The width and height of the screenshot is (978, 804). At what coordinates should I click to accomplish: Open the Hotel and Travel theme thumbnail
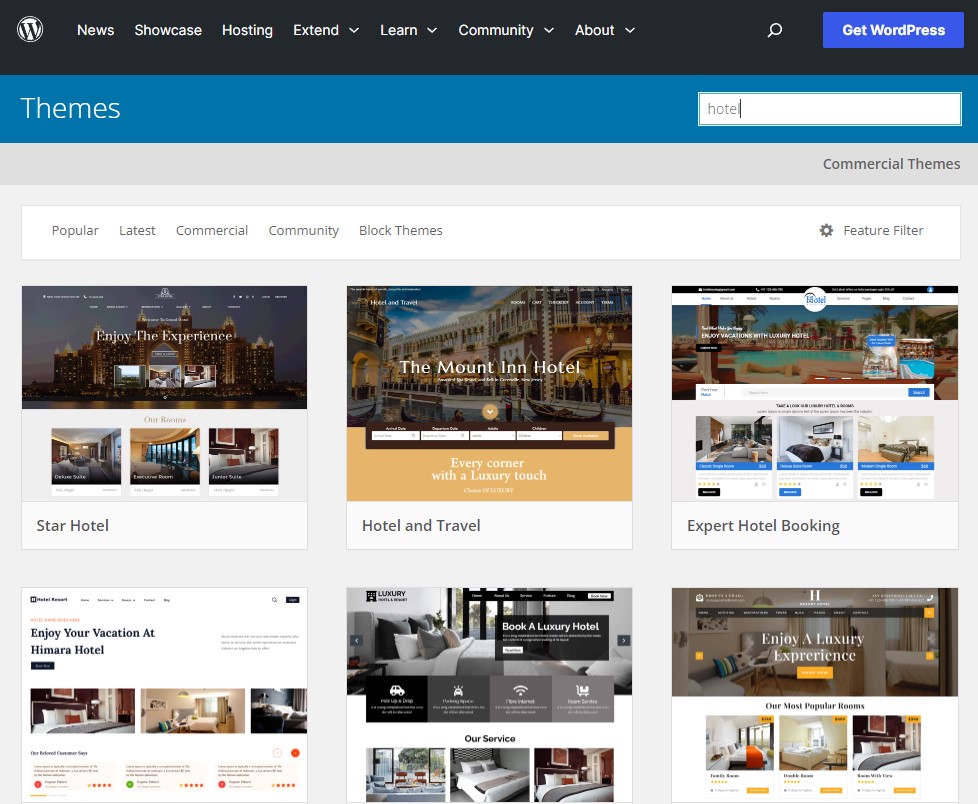(489, 394)
